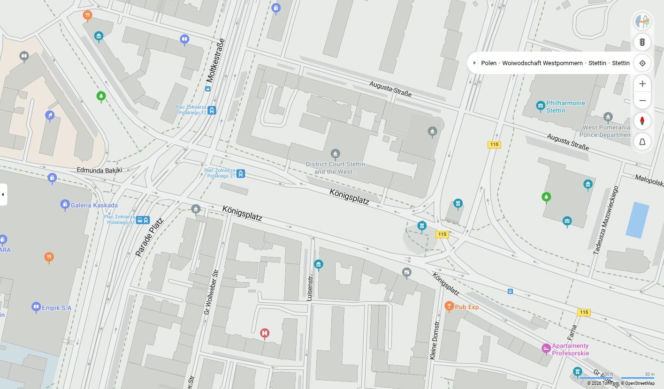The height and width of the screenshot is (389, 664).
Task: Click the Tadeusza Mazowieckiego street label
Action: point(605,220)
